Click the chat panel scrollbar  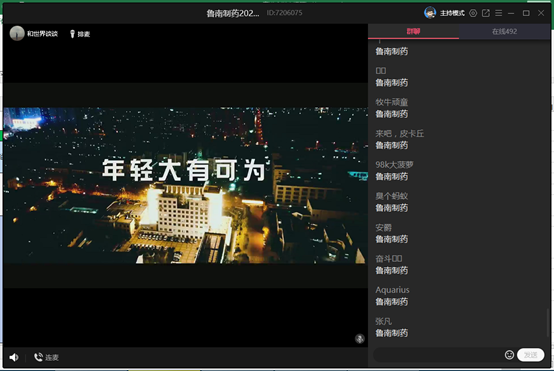(x=548, y=323)
